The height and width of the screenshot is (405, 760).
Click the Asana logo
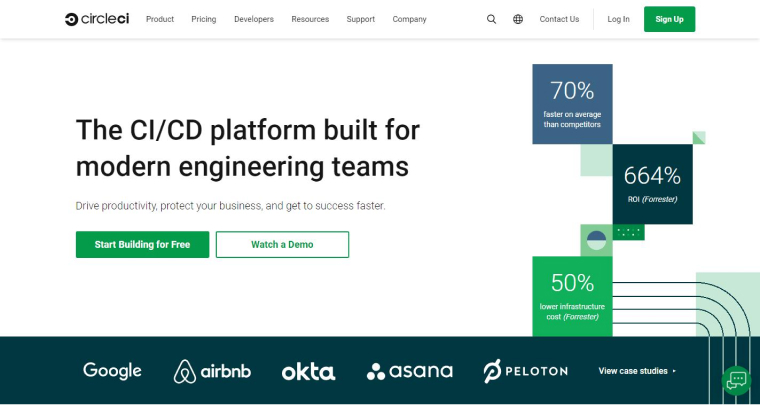pyautogui.click(x=410, y=372)
